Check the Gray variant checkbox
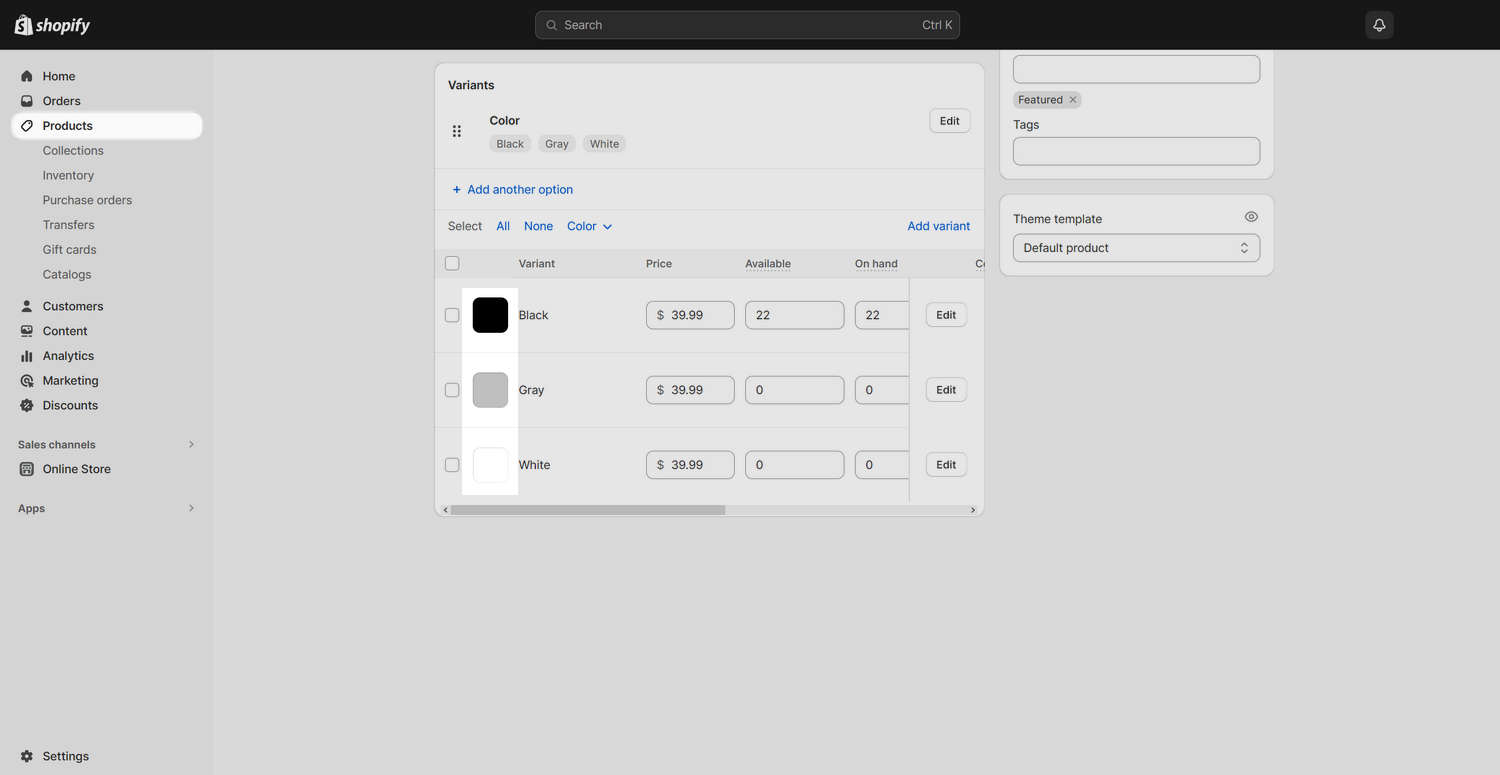 coord(452,390)
